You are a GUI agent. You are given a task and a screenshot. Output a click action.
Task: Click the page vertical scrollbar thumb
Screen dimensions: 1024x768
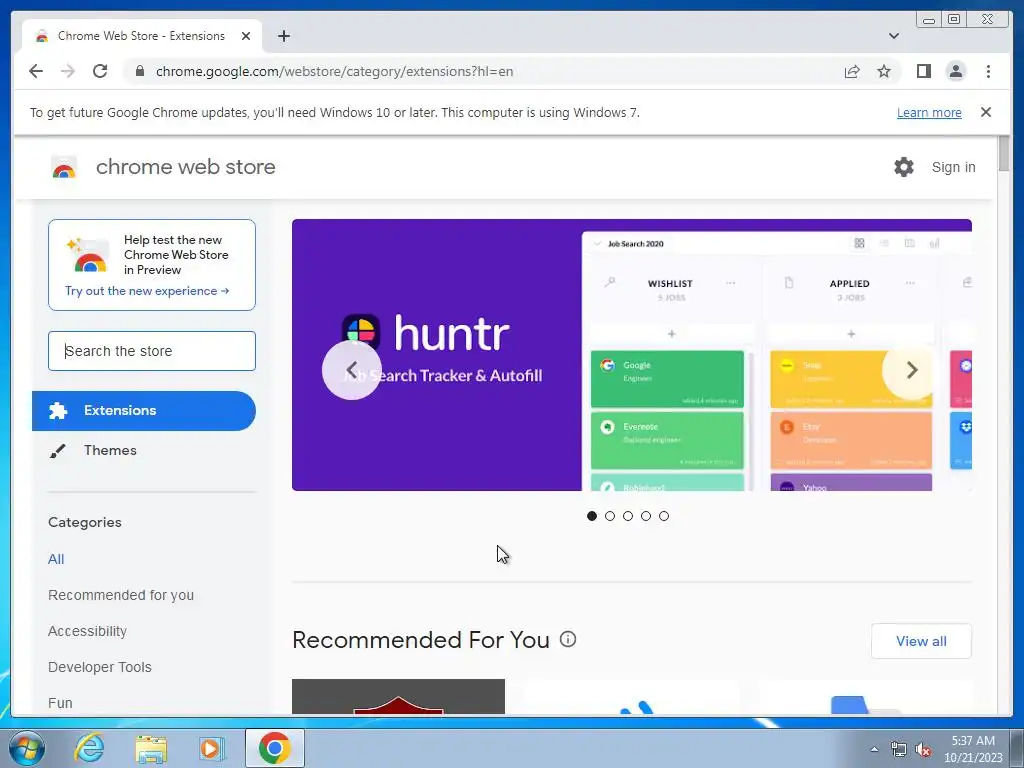pos(1004,155)
